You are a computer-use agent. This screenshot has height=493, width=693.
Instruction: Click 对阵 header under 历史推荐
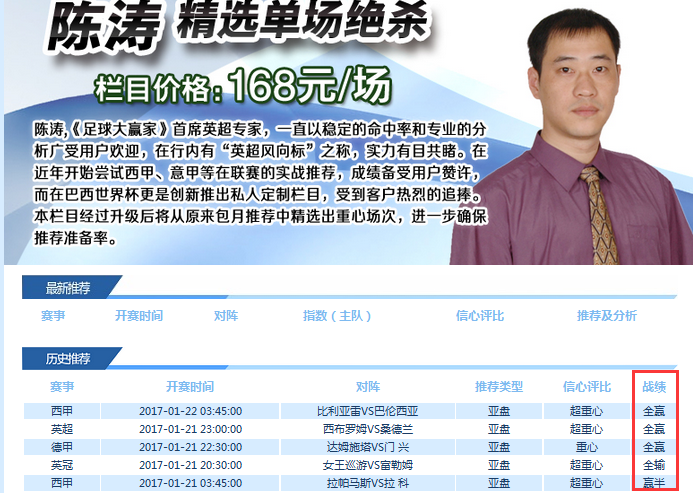pyautogui.click(x=368, y=387)
